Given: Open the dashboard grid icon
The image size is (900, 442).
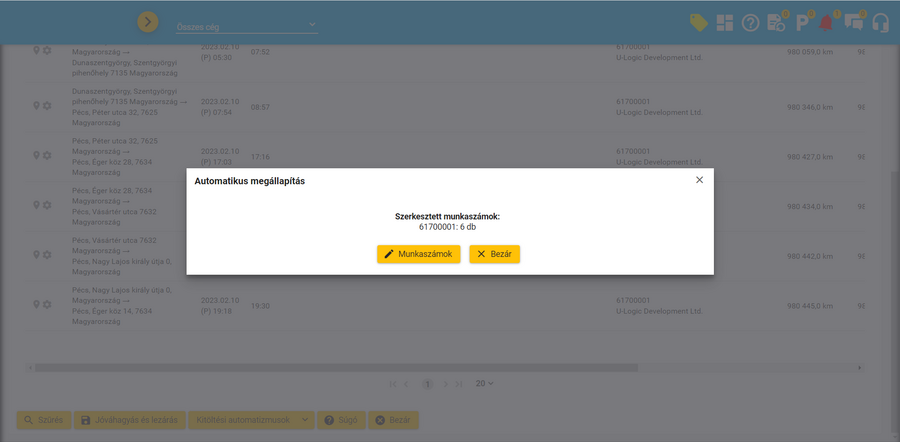Looking at the screenshot, I should pos(724,22).
